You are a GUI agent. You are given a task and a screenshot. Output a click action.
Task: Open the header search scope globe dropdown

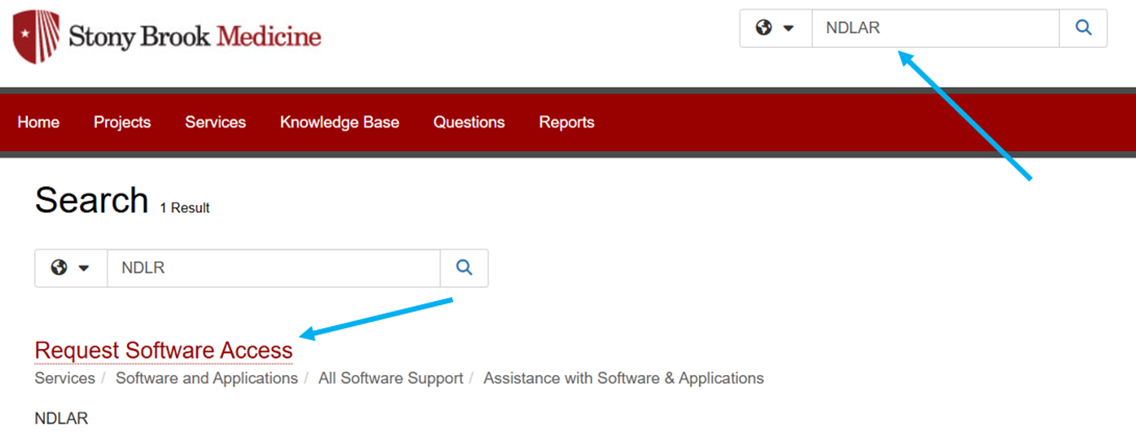775,28
